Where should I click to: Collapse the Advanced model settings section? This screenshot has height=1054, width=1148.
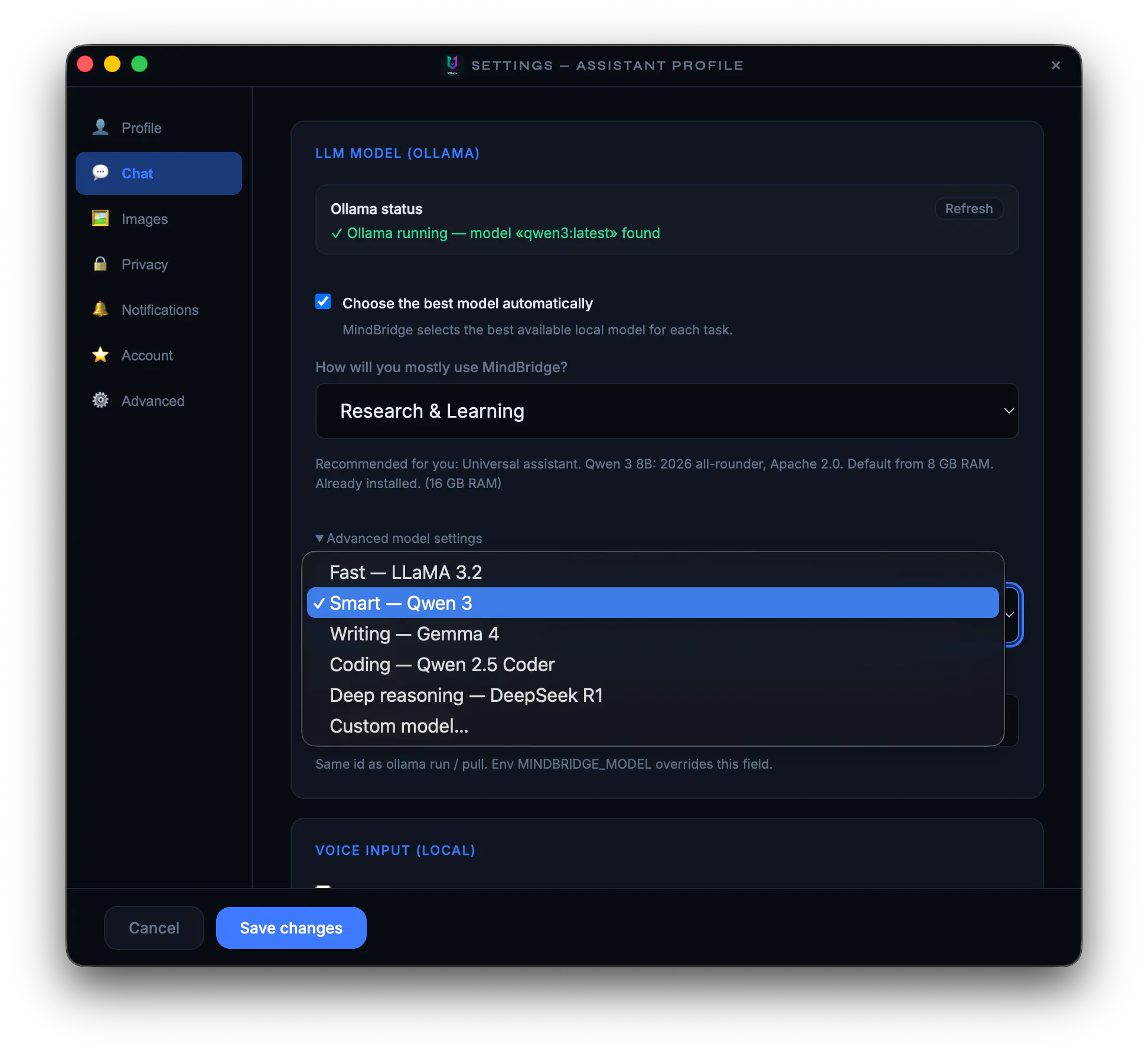(x=399, y=538)
